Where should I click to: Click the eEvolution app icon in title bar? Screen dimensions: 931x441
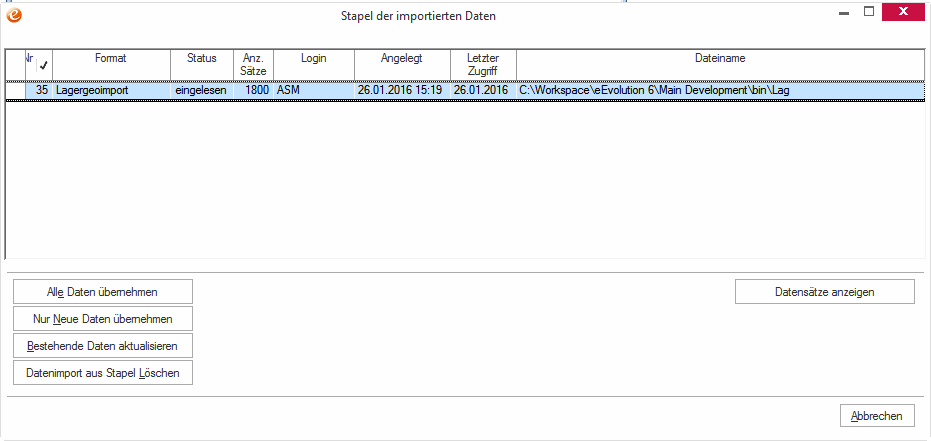coord(14,15)
